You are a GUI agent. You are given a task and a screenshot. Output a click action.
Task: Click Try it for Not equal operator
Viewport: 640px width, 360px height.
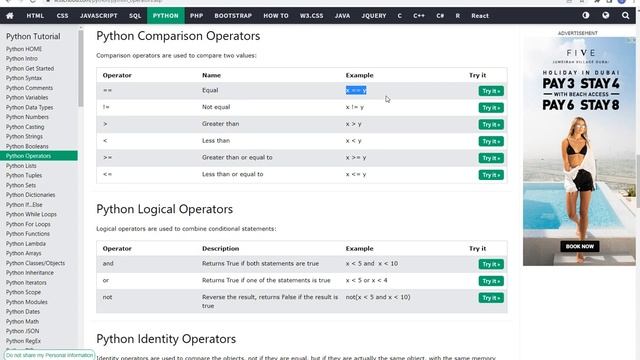click(x=491, y=108)
